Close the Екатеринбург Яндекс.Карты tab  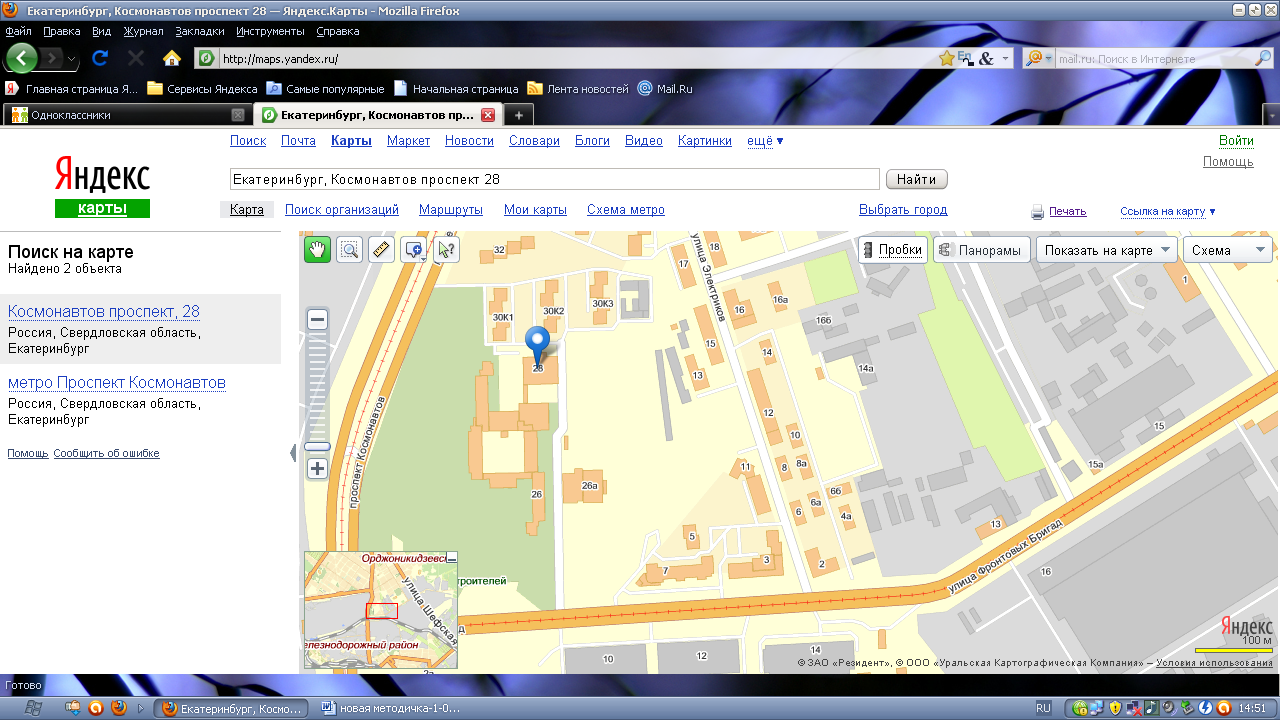[488, 115]
